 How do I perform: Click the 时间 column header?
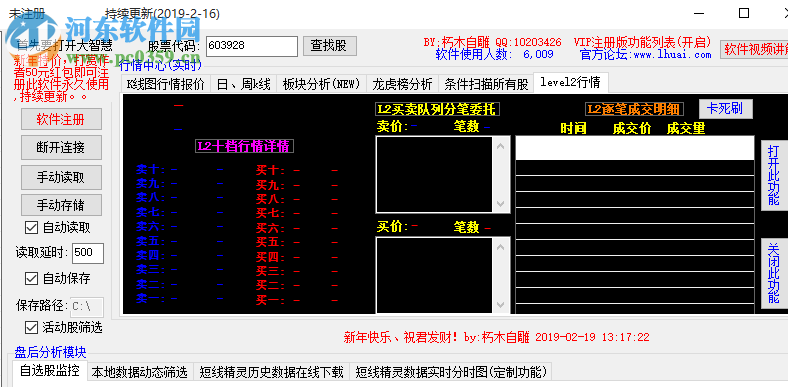pyautogui.click(x=573, y=128)
